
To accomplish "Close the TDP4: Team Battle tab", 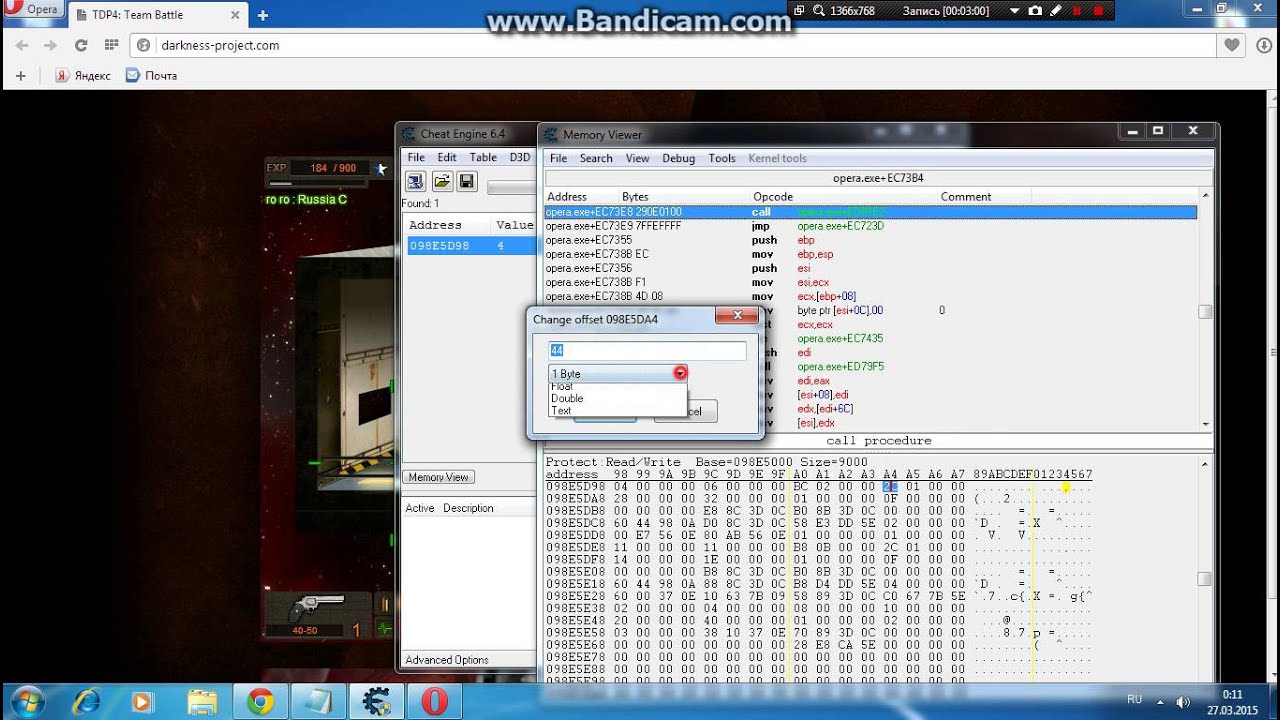I will point(236,15).
